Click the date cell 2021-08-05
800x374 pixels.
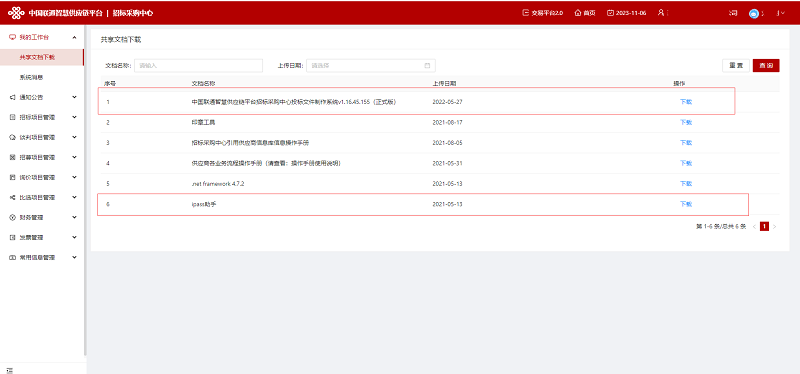pyautogui.click(x=447, y=143)
